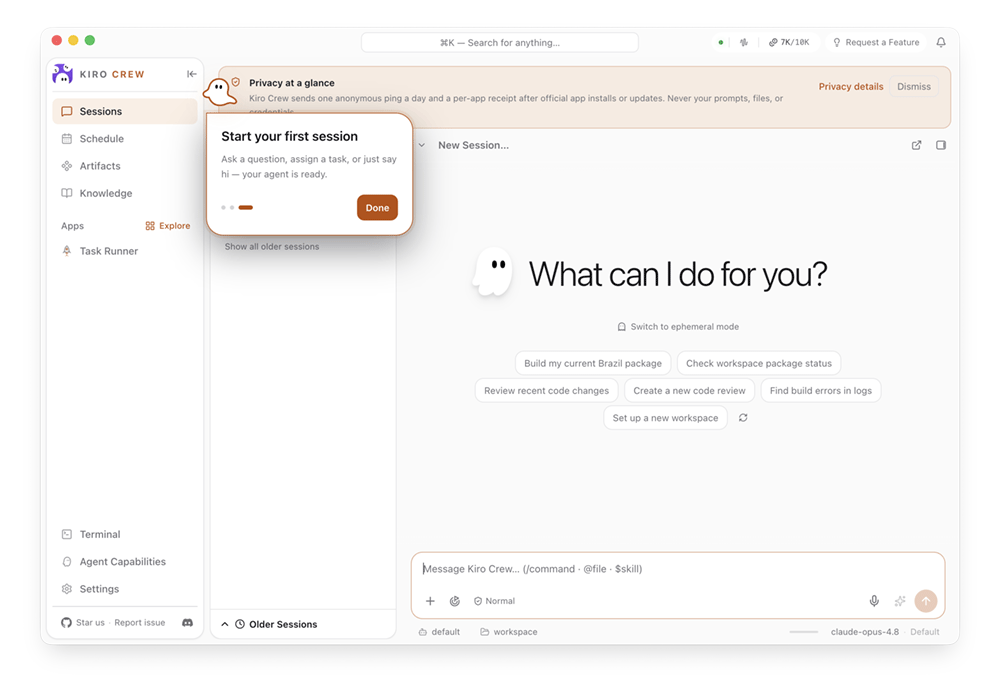The height and width of the screenshot is (698, 1000).
Task: Select Set up a new workspace suggestion
Action: (665, 419)
